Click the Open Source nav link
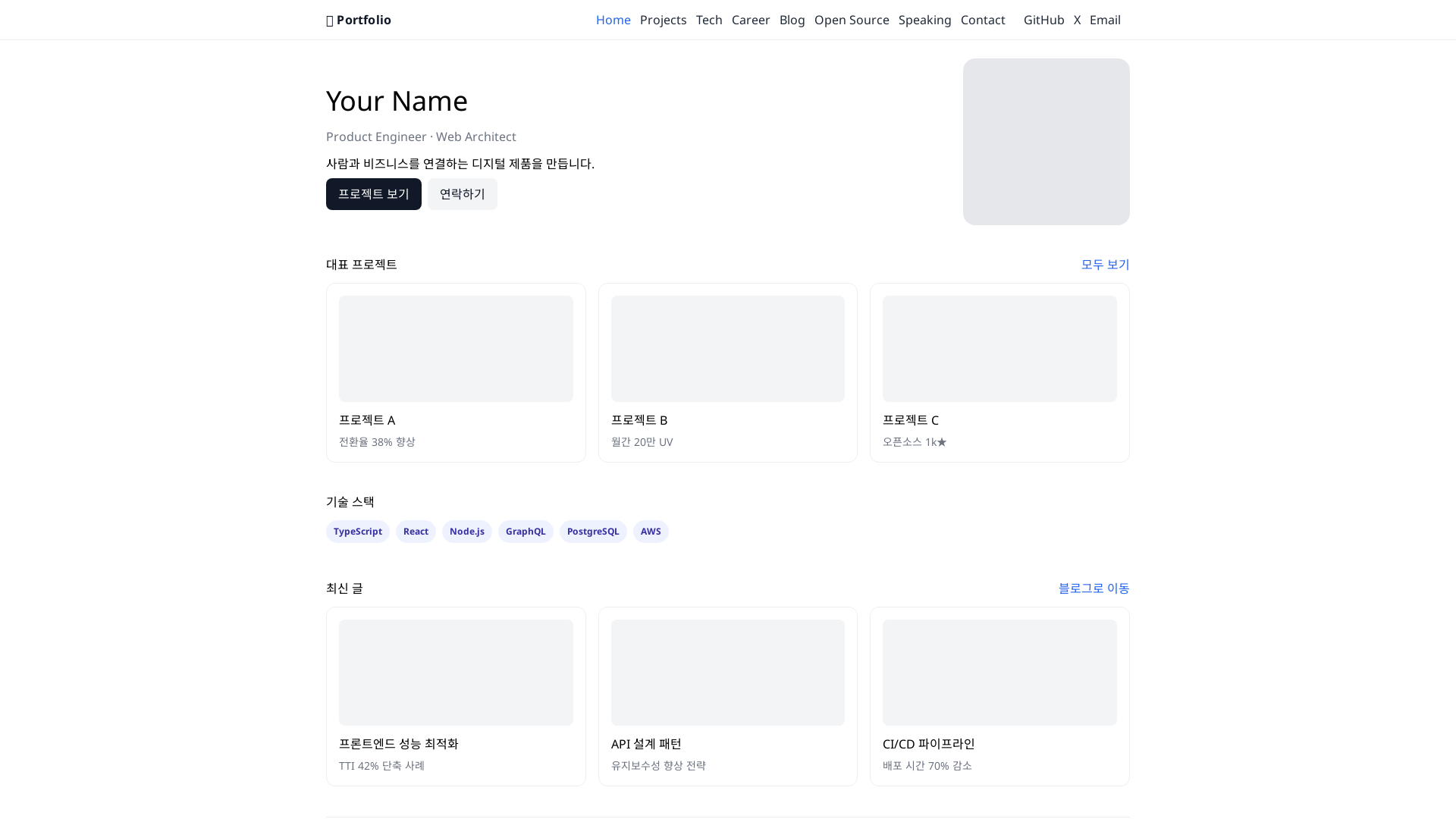1456x819 pixels. (x=852, y=20)
